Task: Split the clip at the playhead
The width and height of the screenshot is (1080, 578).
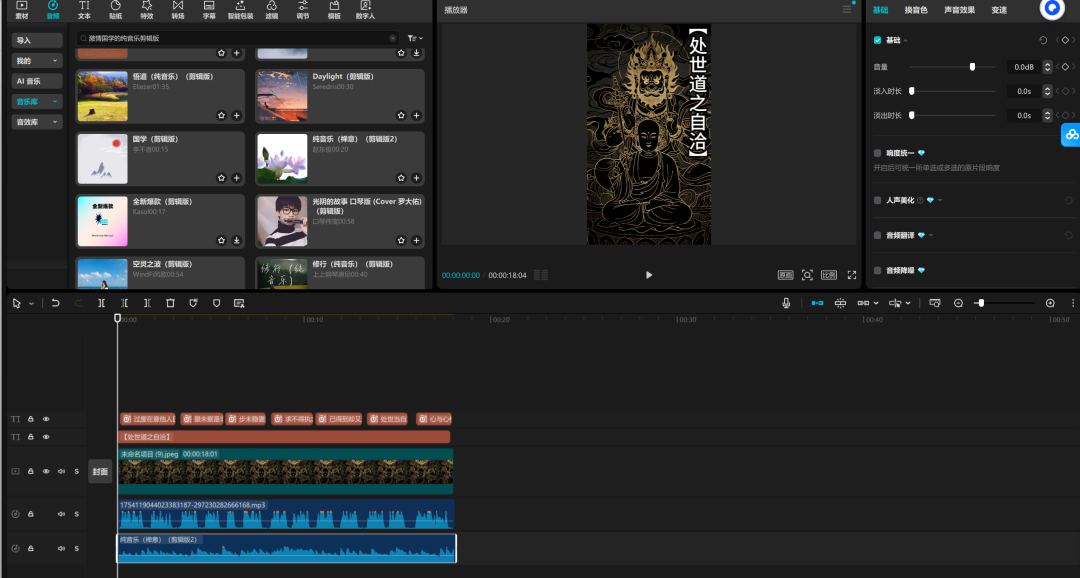Action: [101, 303]
